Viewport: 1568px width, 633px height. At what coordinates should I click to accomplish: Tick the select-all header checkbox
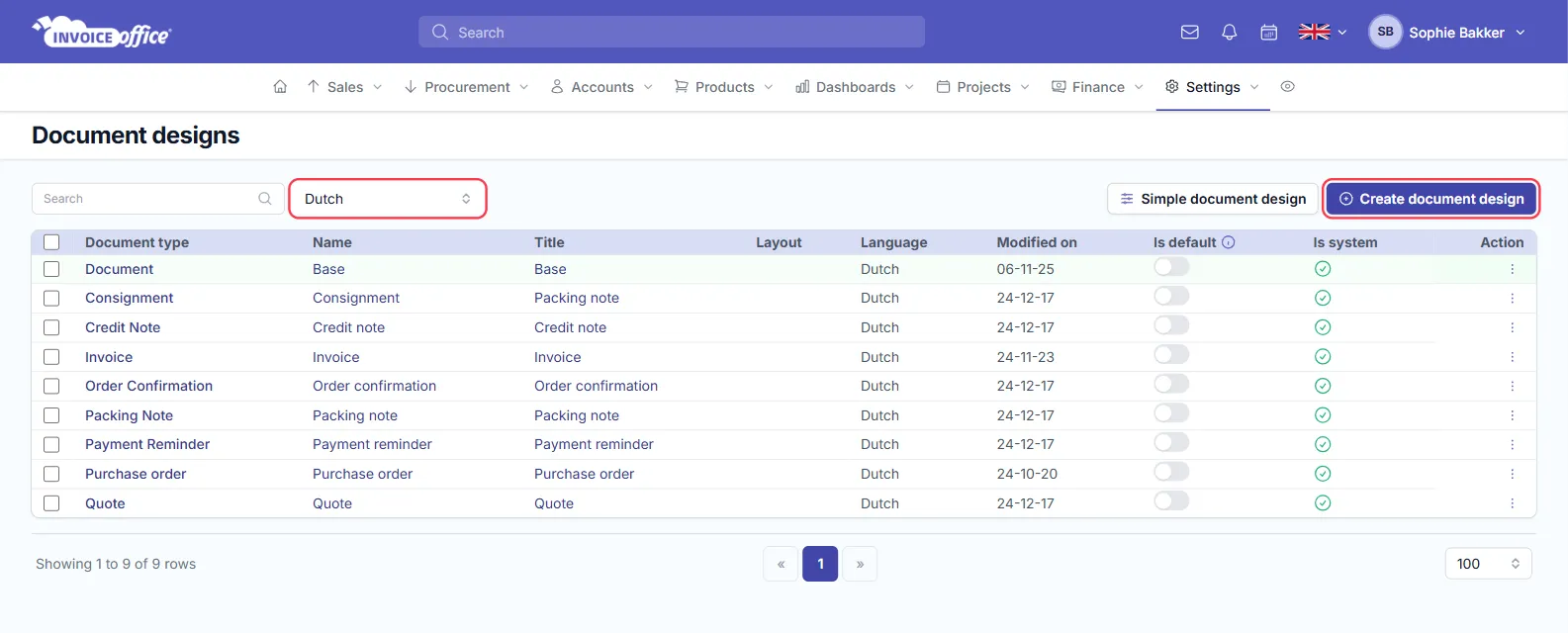tap(51, 242)
